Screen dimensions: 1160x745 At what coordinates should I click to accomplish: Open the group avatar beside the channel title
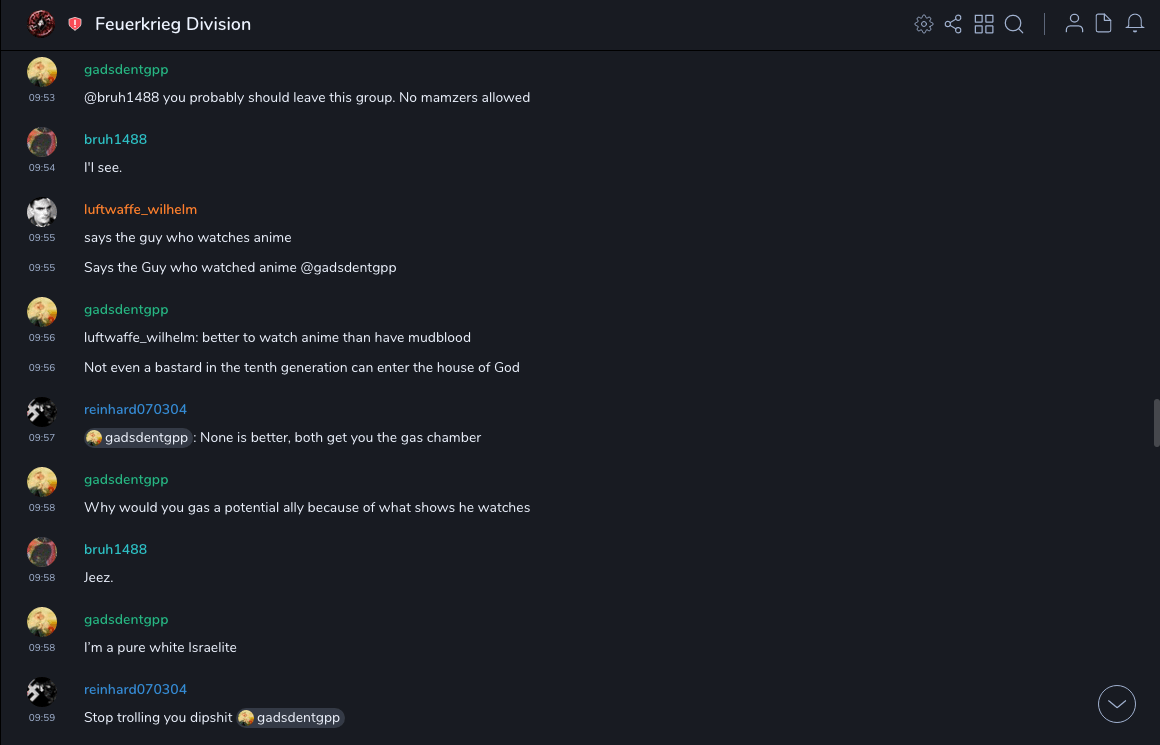coord(42,23)
